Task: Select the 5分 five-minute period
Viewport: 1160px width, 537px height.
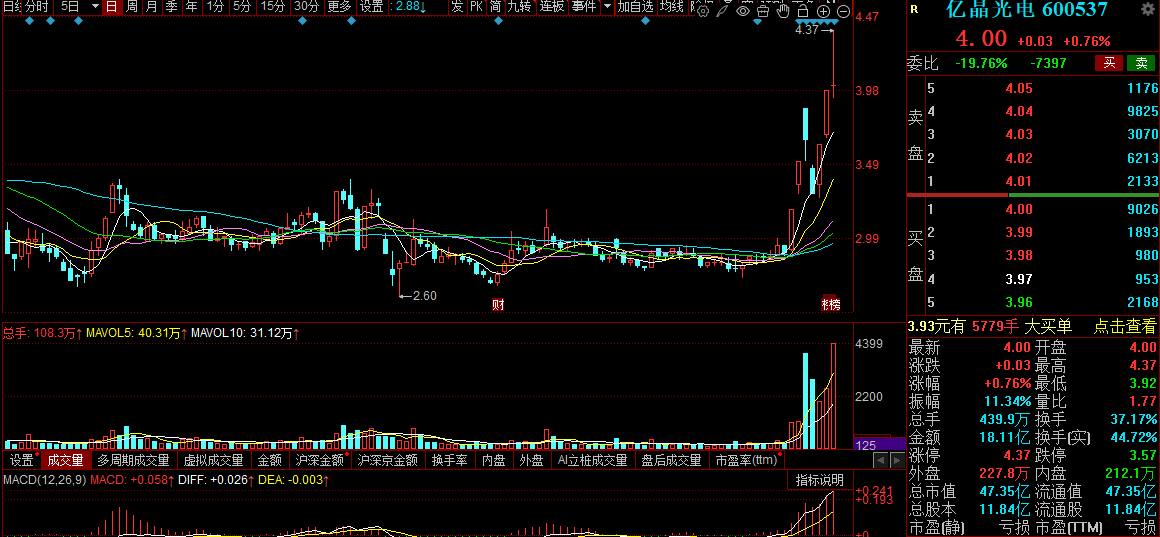Action: [241, 7]
